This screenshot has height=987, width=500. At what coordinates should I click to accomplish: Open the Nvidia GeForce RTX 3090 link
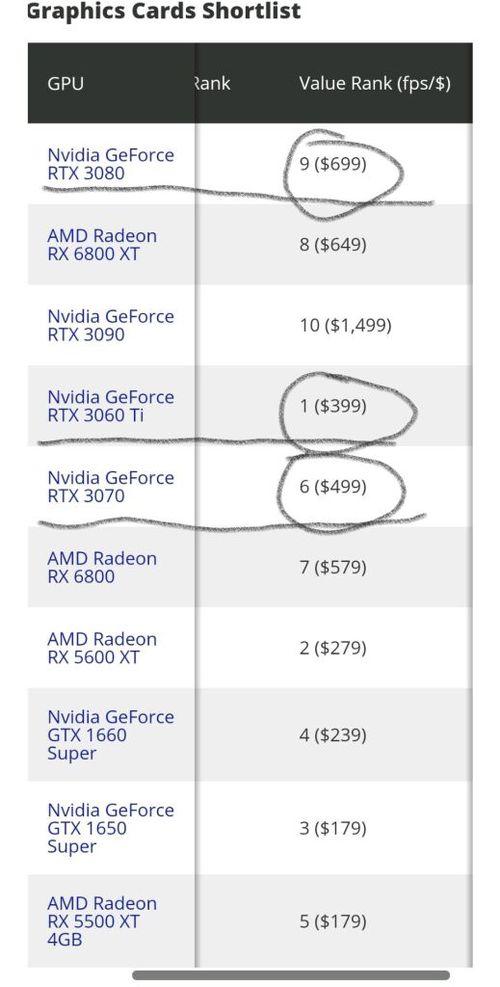point(110,325)
